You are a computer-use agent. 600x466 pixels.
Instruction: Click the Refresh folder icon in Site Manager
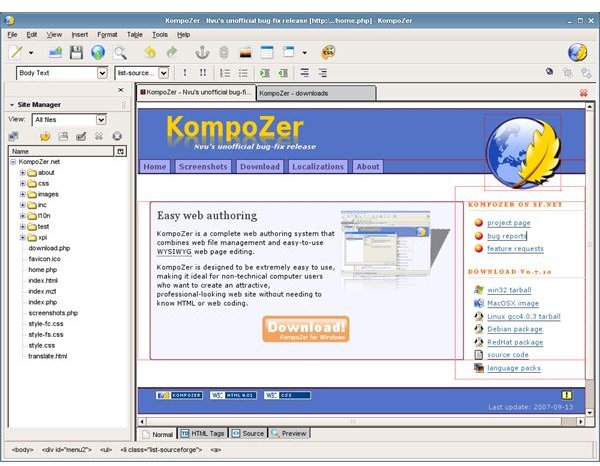[45, 136]
